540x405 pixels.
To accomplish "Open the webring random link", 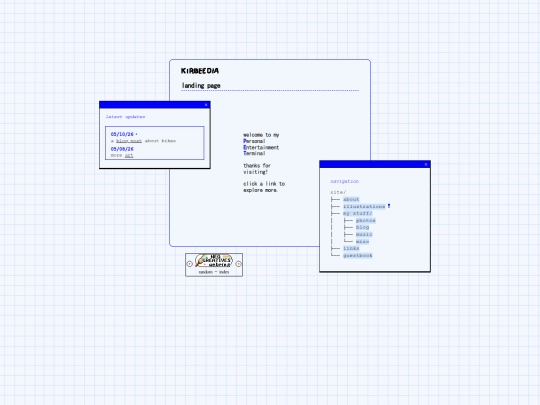I will click(206, 272).
